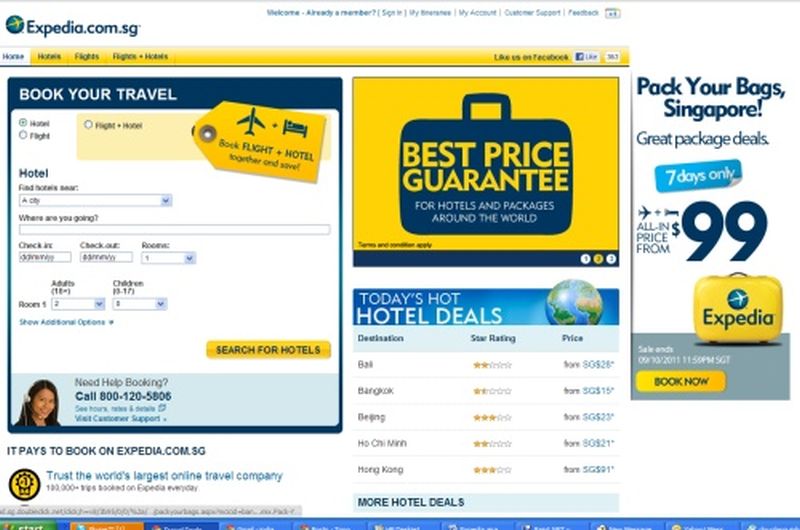Open the Adults count dropdown
The width and height of the screenshot is (800, 530).
click(78, 304)
